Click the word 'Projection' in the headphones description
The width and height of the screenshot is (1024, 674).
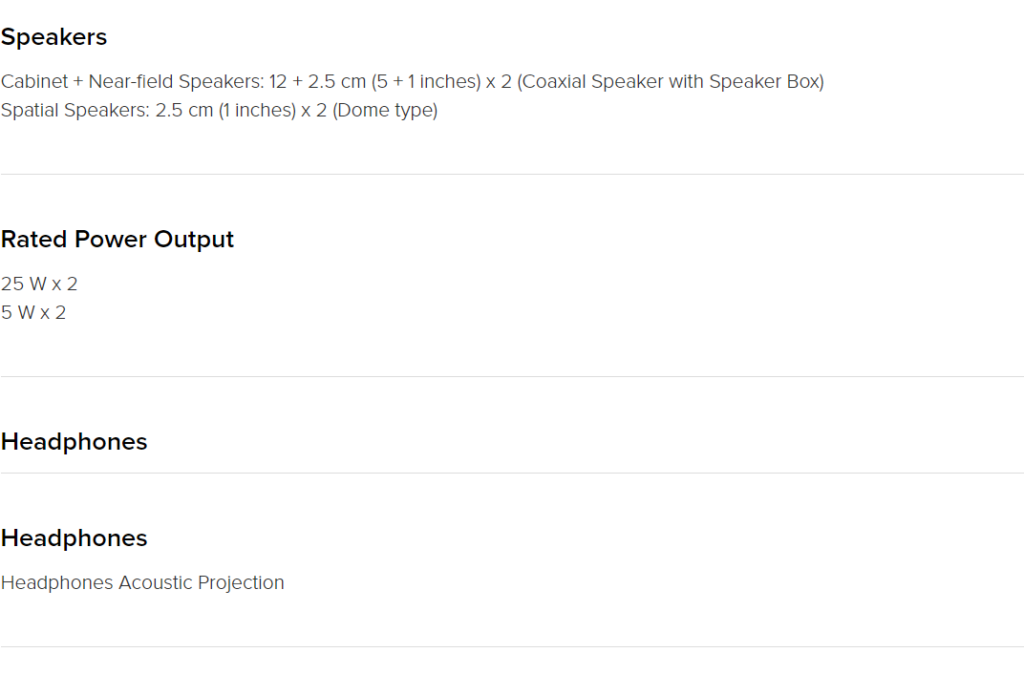click(241, 583)
